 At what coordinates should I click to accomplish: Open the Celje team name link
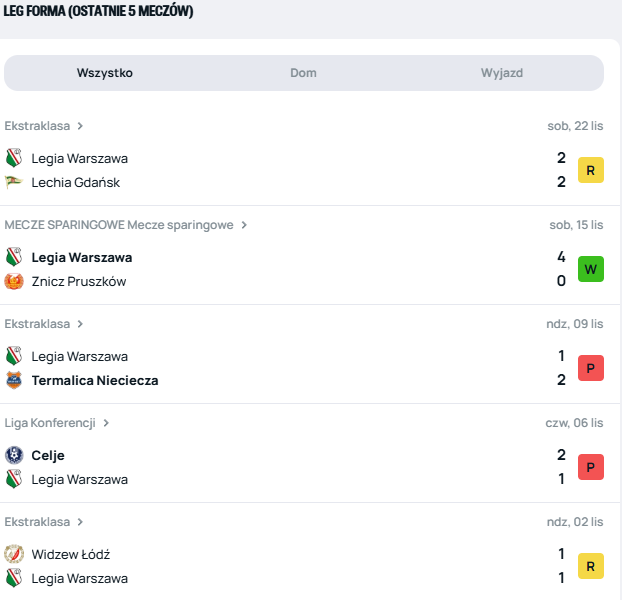click(48, 455)
